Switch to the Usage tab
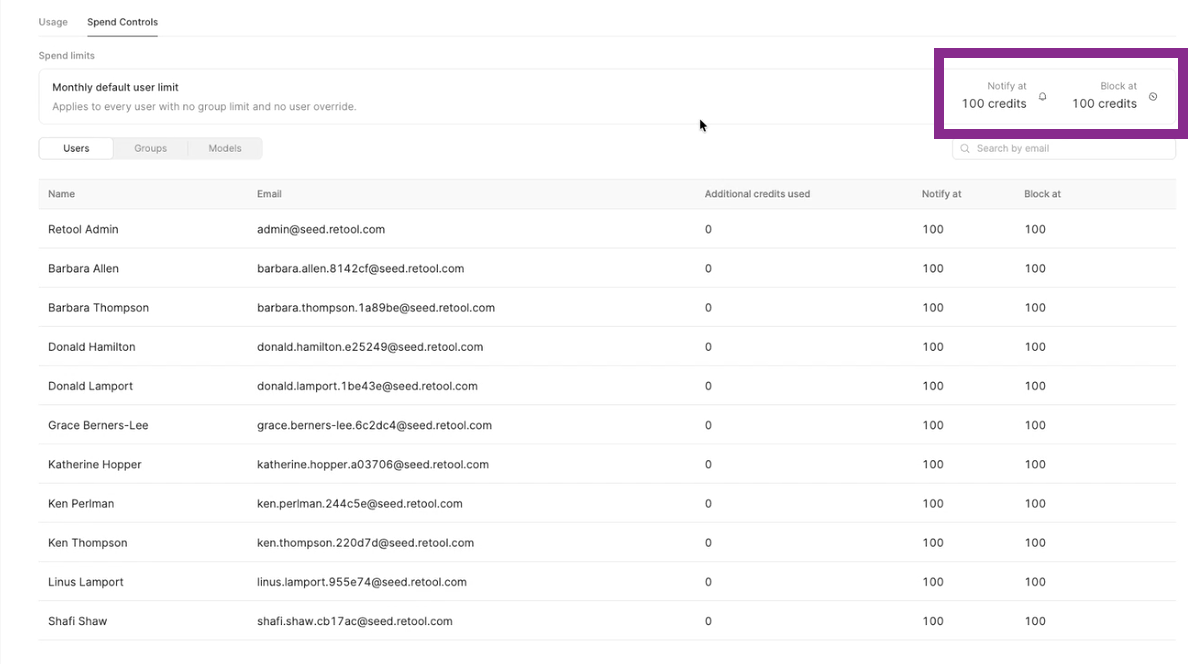Screen dimensions: 1196x664 pyautogui.click(x=53, y=22)
